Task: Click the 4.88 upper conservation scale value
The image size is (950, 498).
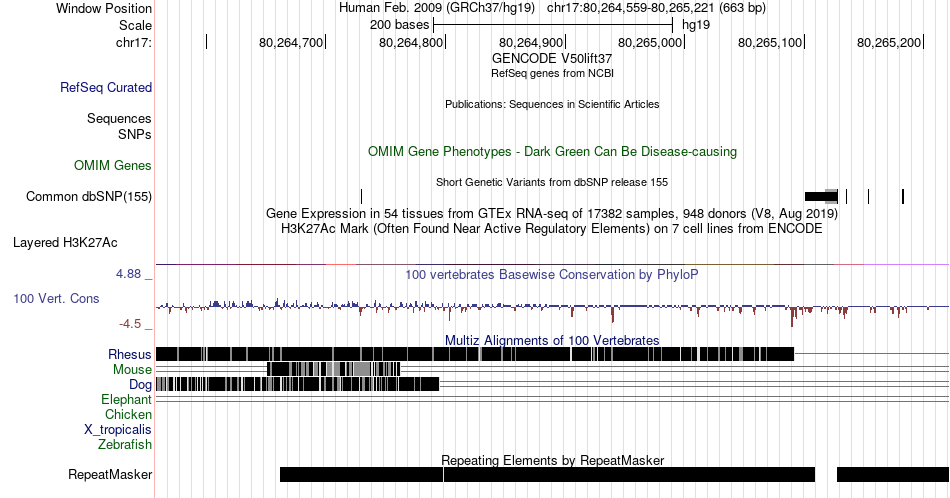Action: (x=128, y=274)
